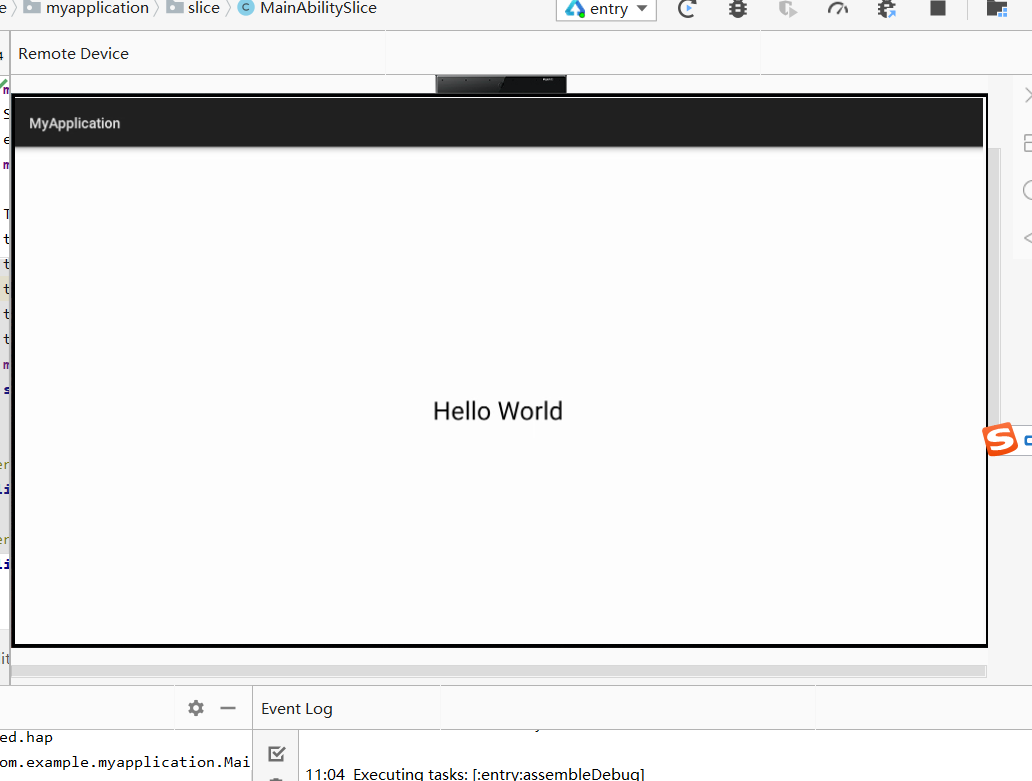The height and width of the screenshot is (781, 1032).
Task: Open run panel settings gear
Action: tap(195, 707)
